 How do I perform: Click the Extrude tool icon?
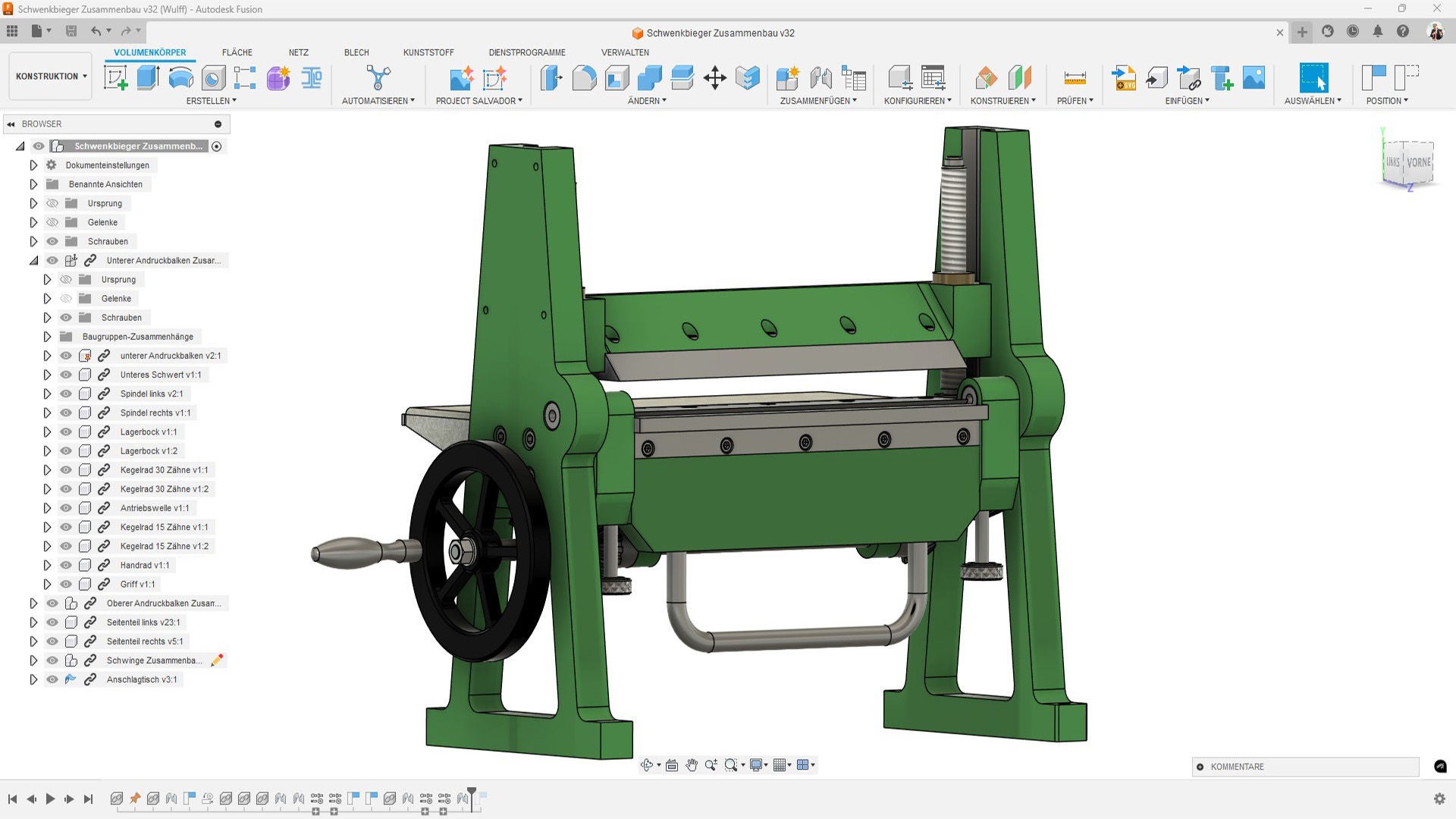click(x=148, y=78)
